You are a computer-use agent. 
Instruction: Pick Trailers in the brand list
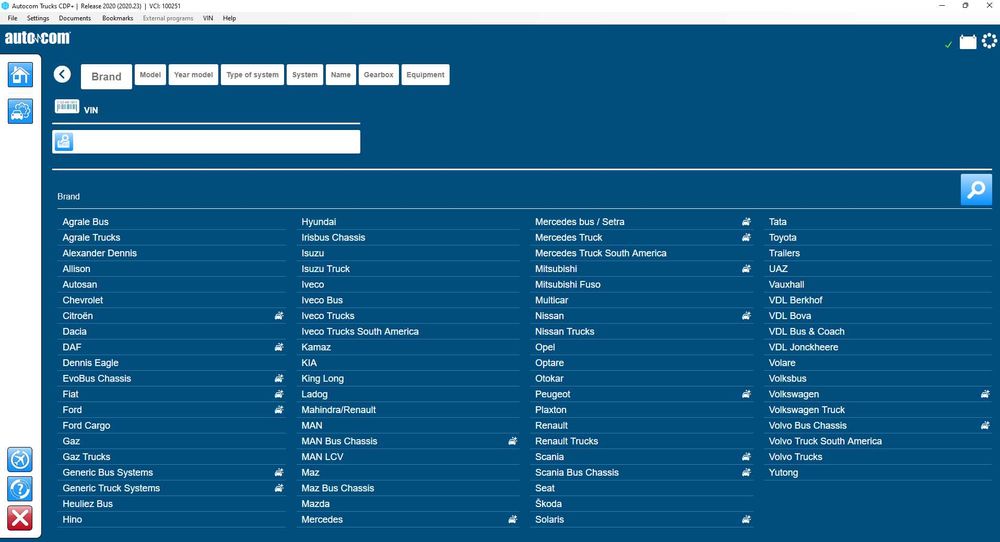[784, 253]
